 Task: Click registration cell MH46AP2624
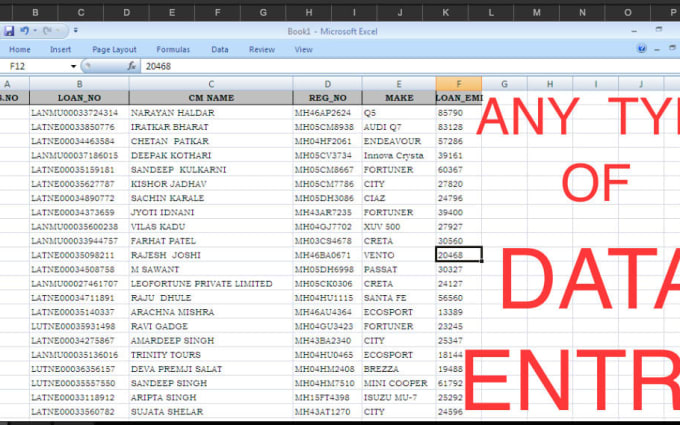click(327, 113)
